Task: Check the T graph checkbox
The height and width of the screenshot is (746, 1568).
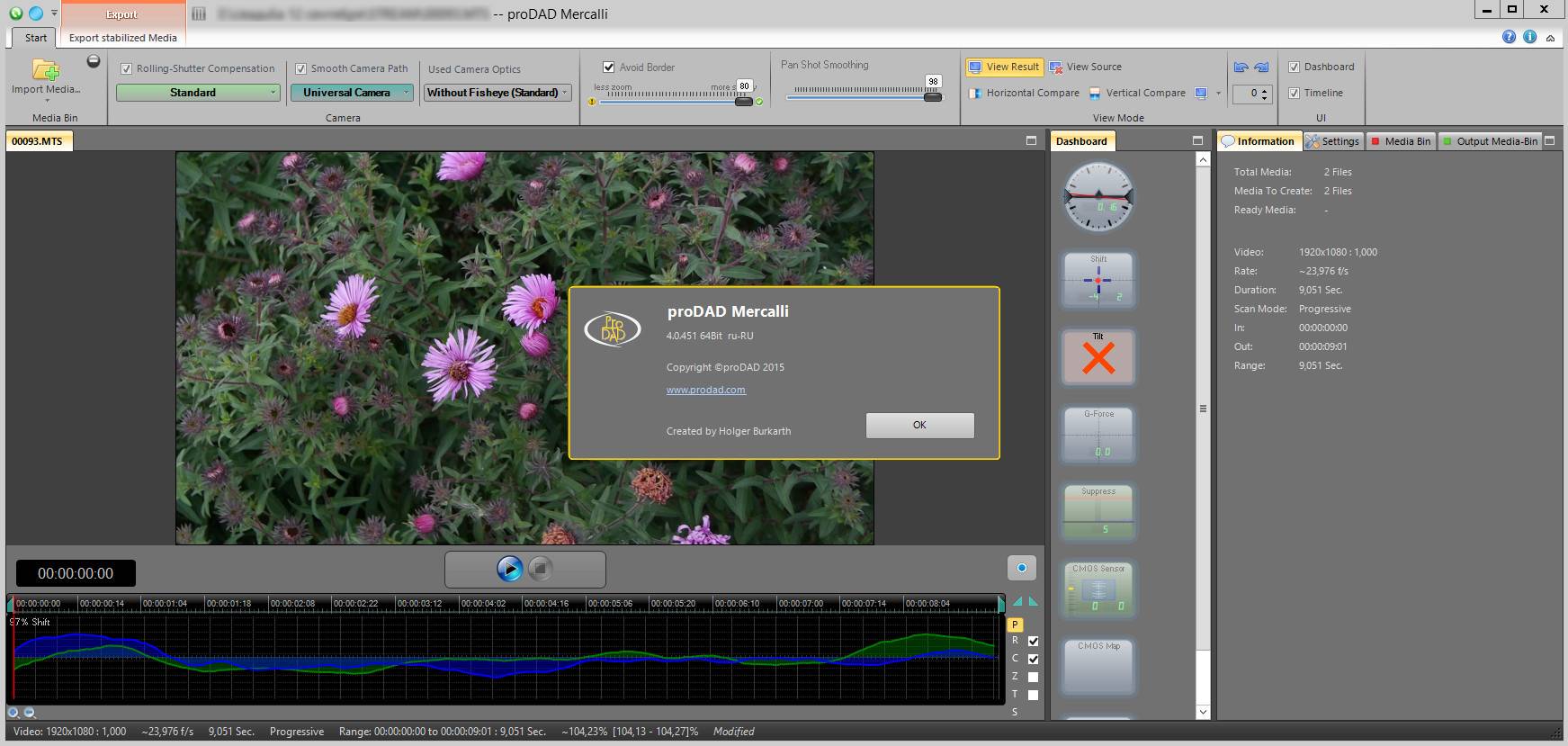Action: pos(1033,695)
